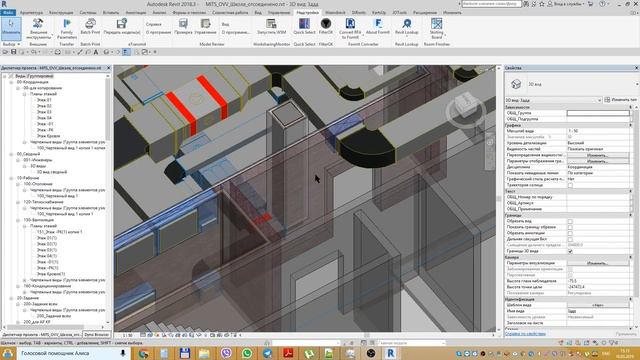
Task: Collapse the 10-Рабочие tree node
Action: click(12, 178)
